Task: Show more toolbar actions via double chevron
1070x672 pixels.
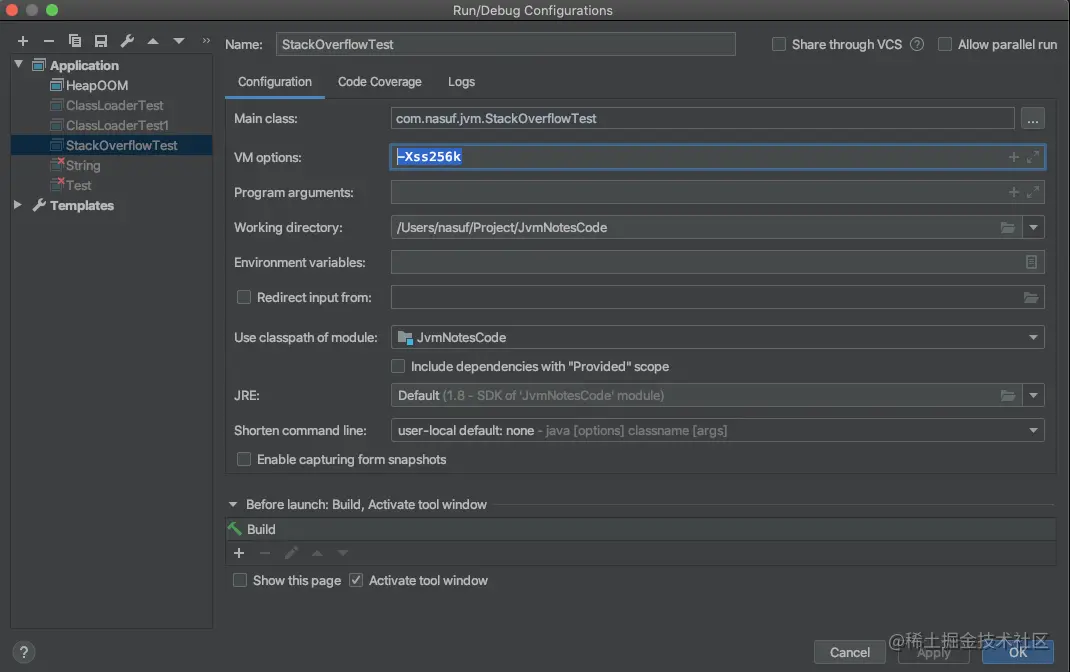Action: [206, 41]
